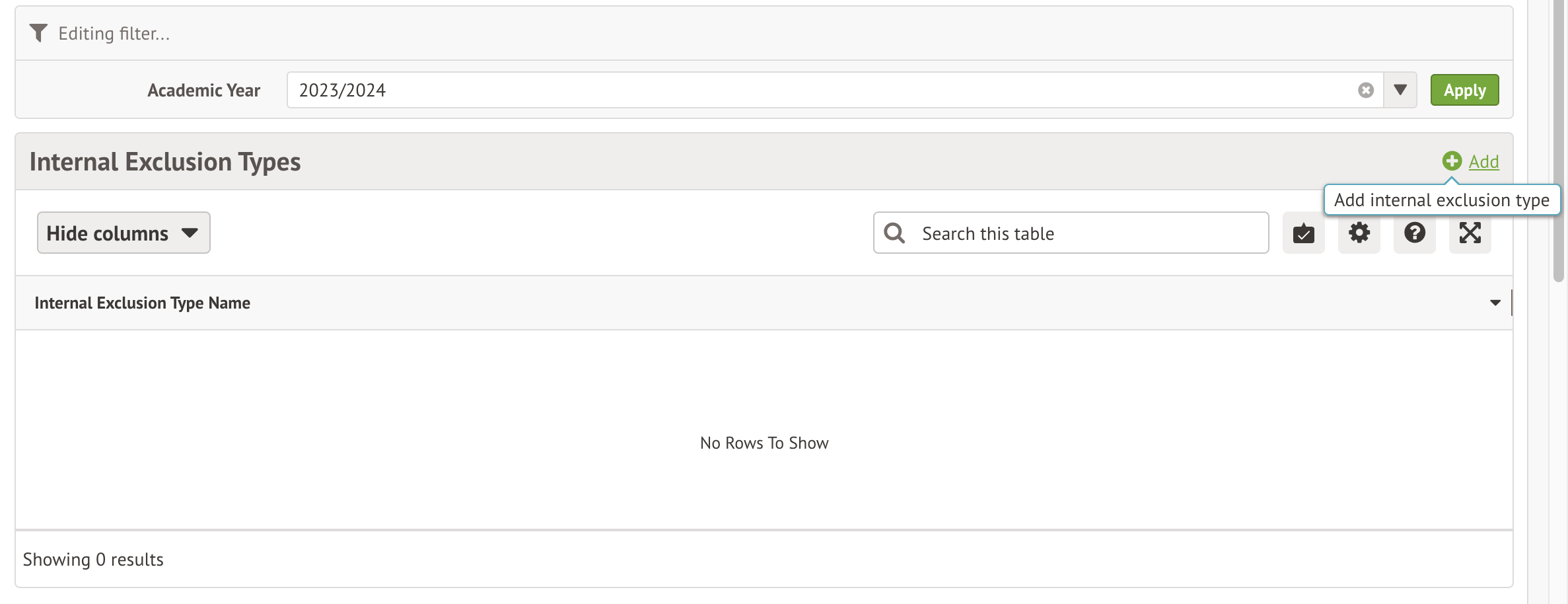
Task: Expand the Hide columns dropdown
Action: point(124,233)
